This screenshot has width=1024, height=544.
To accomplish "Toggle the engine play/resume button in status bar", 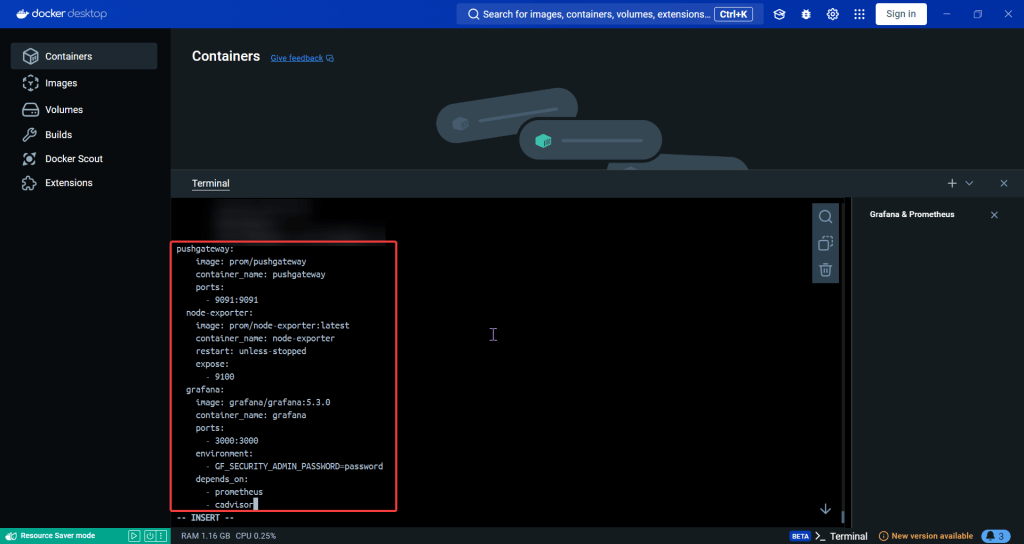I will click(x=134, y=536).
